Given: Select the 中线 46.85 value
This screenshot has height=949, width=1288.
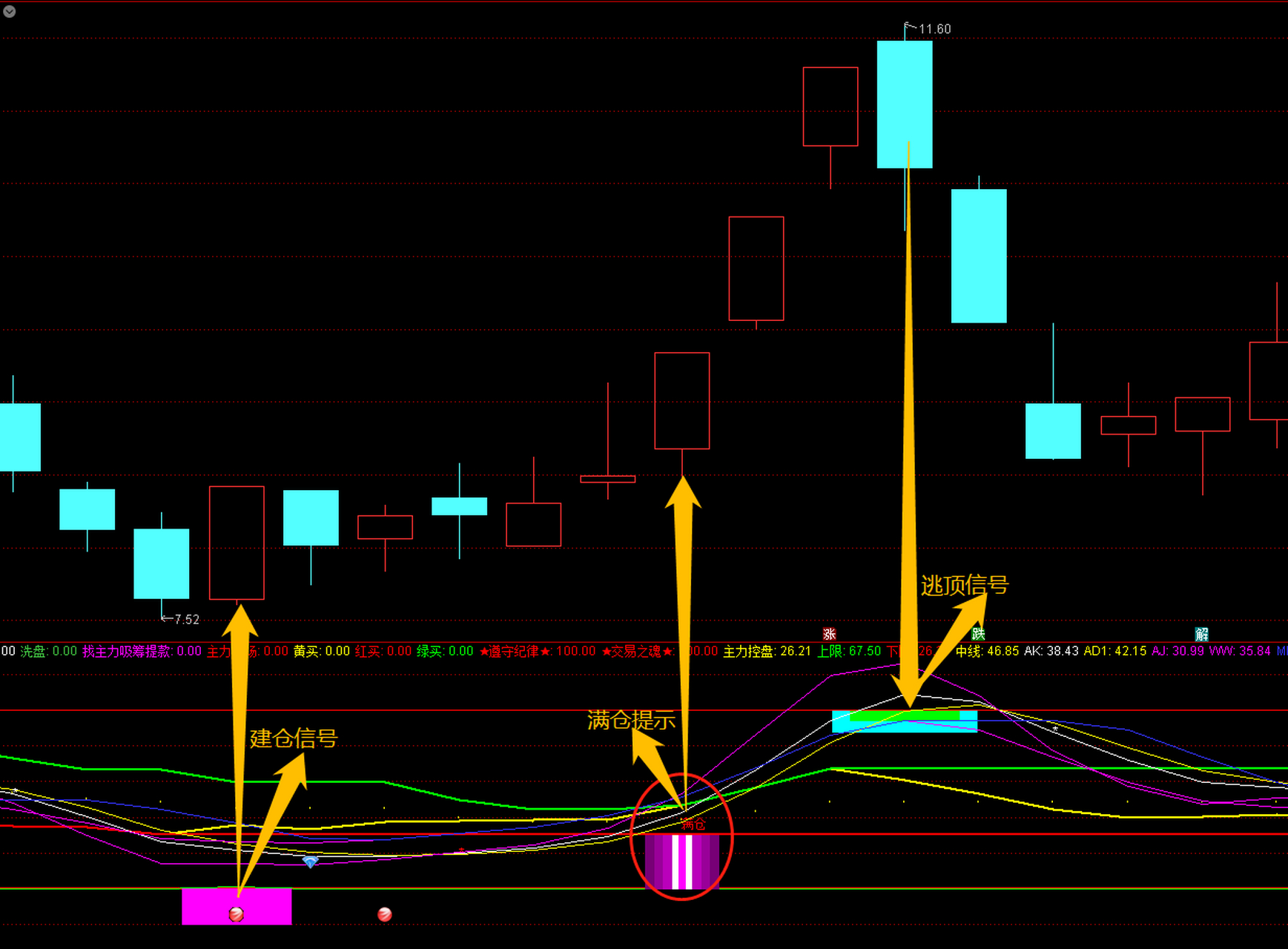Looking at the screenshot, I should [987, 651].
